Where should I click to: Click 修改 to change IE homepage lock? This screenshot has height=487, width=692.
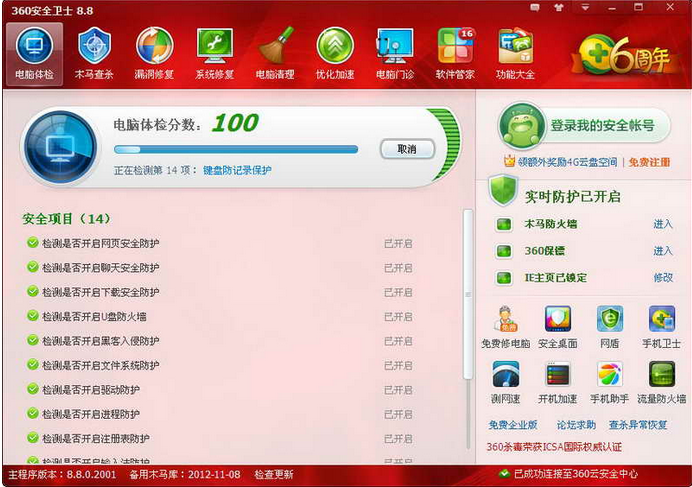(663, 278)
